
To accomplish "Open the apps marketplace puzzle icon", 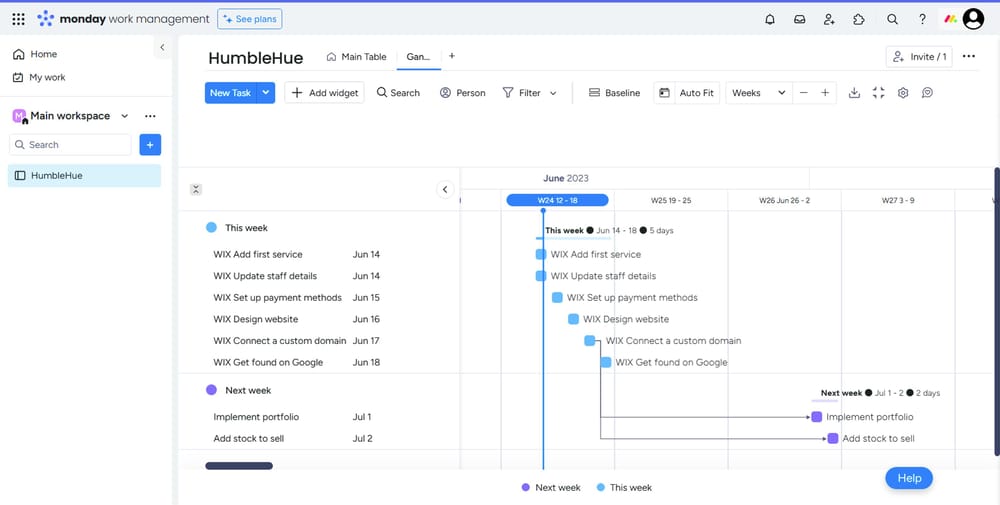I will click(x=859, y=19).
